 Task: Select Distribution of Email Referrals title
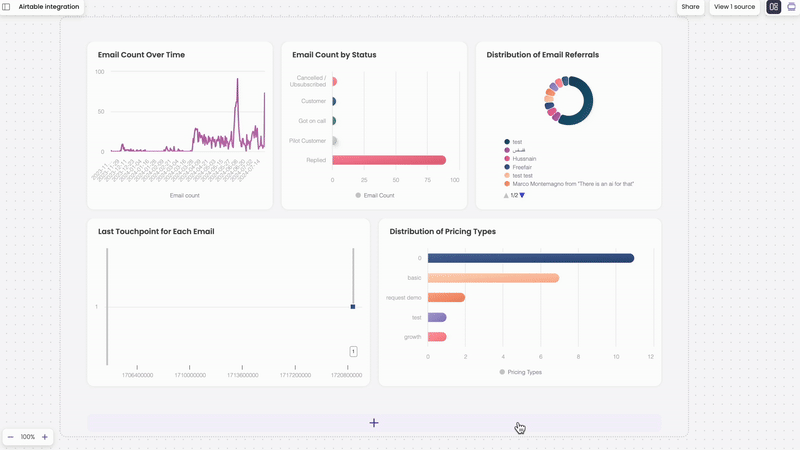click(542, 55)
